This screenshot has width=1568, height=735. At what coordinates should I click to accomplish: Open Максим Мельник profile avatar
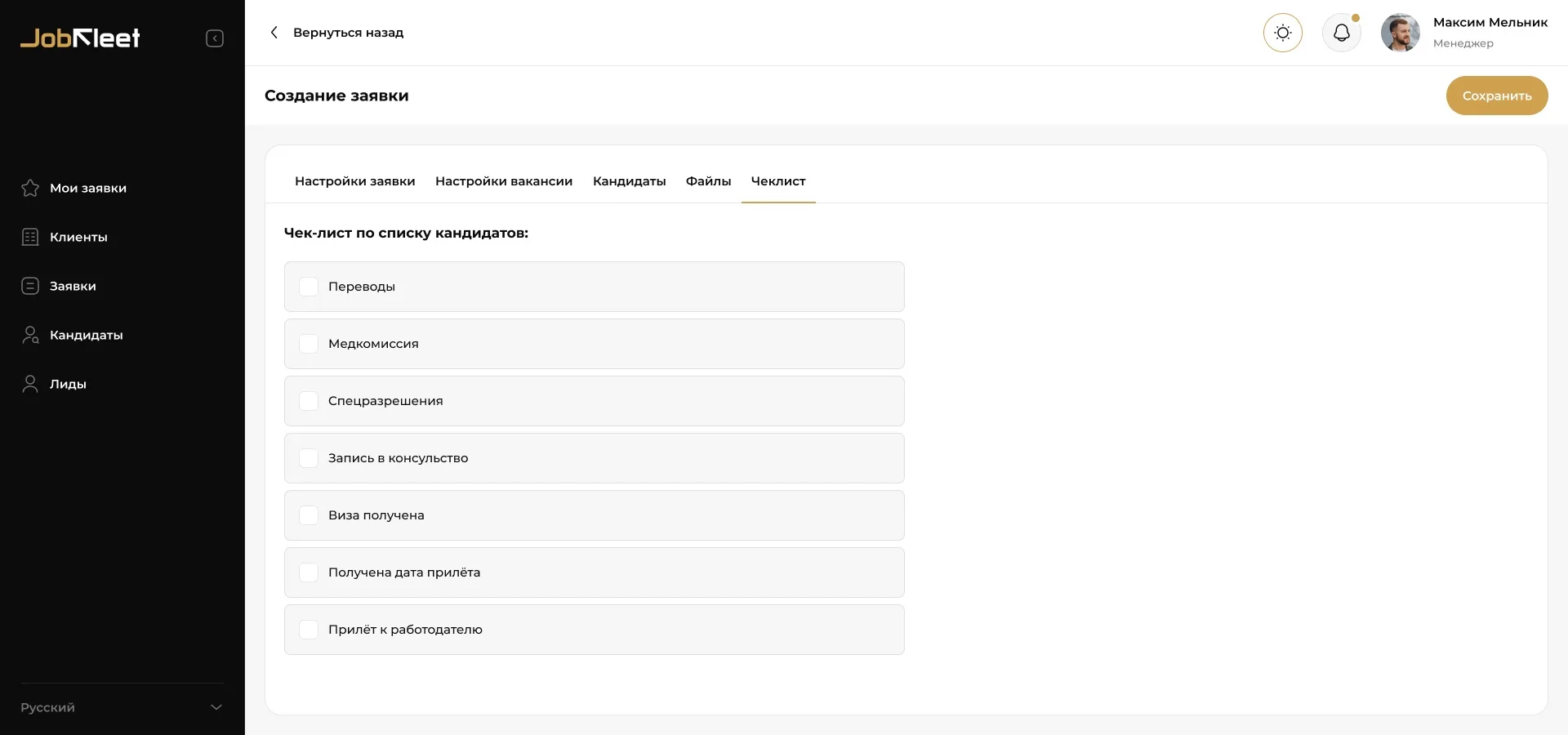1400,33
